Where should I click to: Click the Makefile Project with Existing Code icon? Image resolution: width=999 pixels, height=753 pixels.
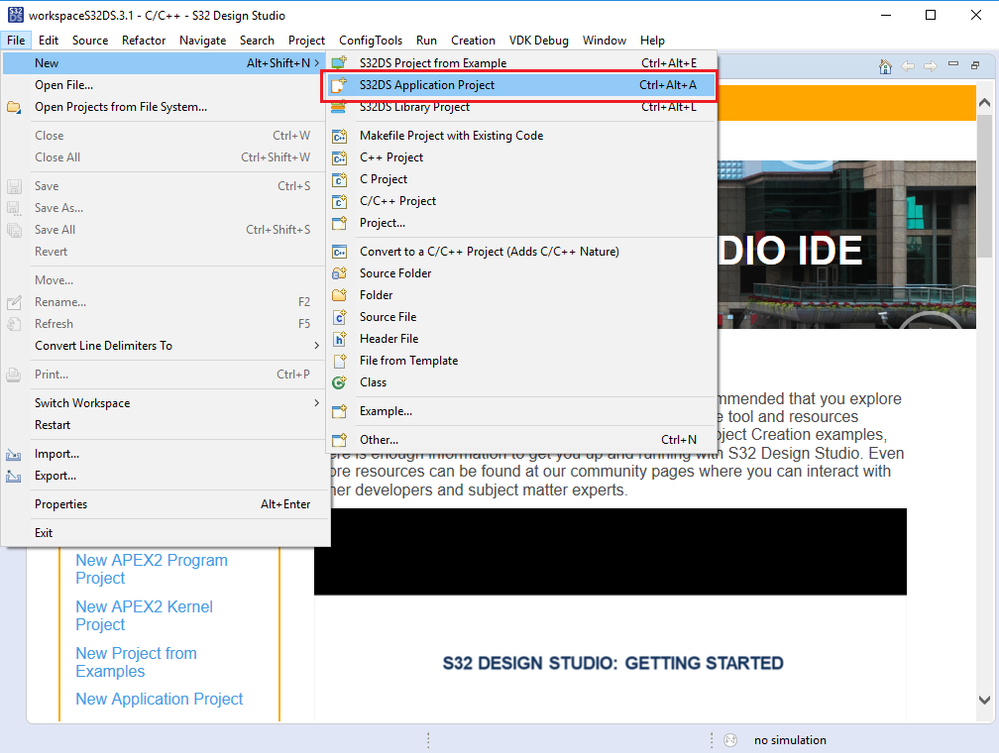(340, 136)
